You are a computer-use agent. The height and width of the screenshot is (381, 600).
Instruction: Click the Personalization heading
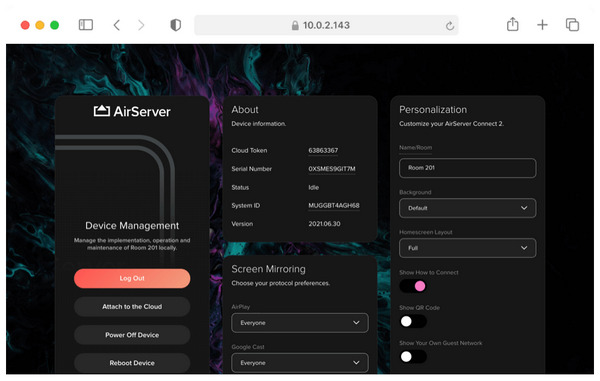point(433,110)
